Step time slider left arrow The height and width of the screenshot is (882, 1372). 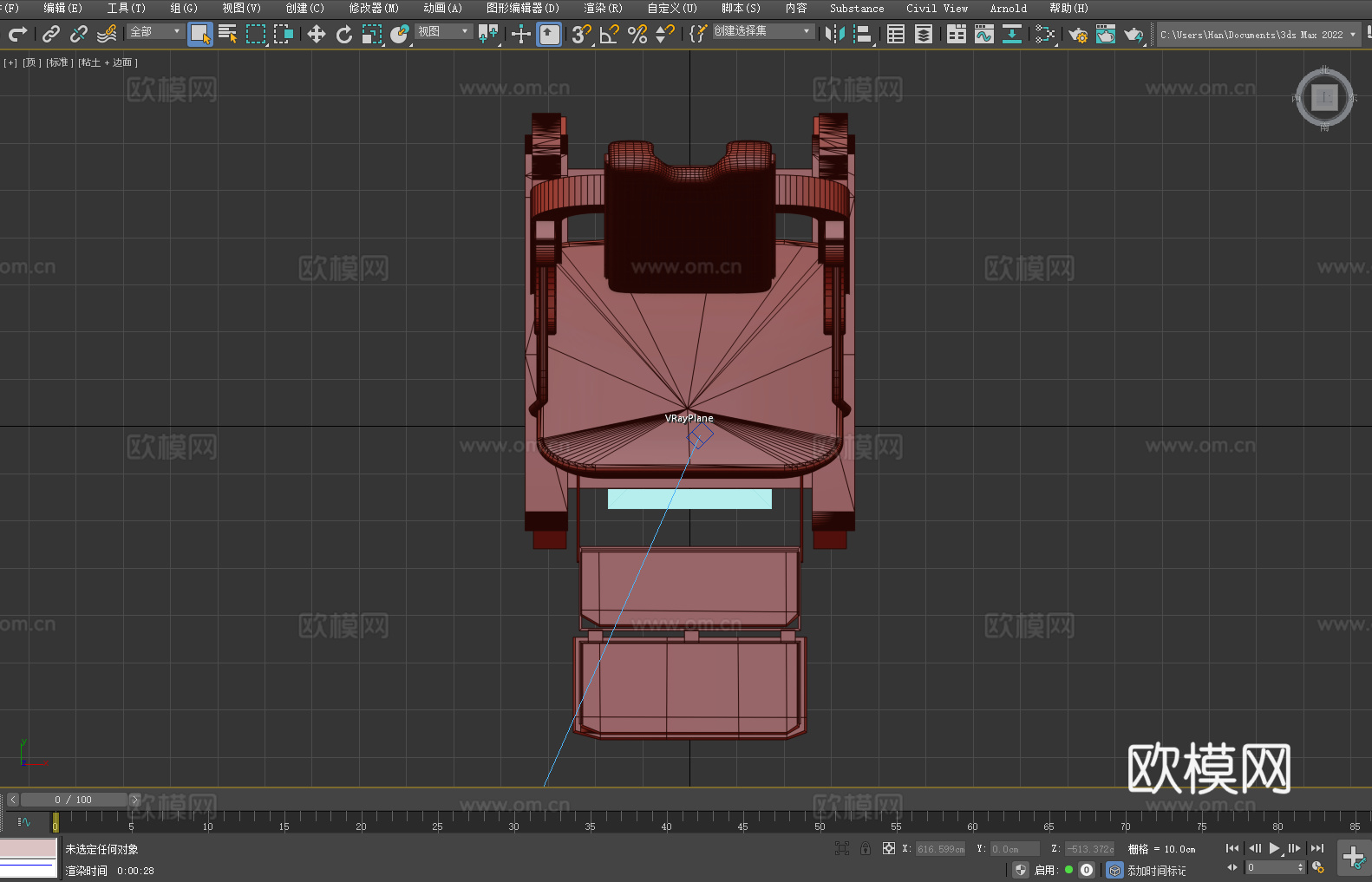[12, 800]
